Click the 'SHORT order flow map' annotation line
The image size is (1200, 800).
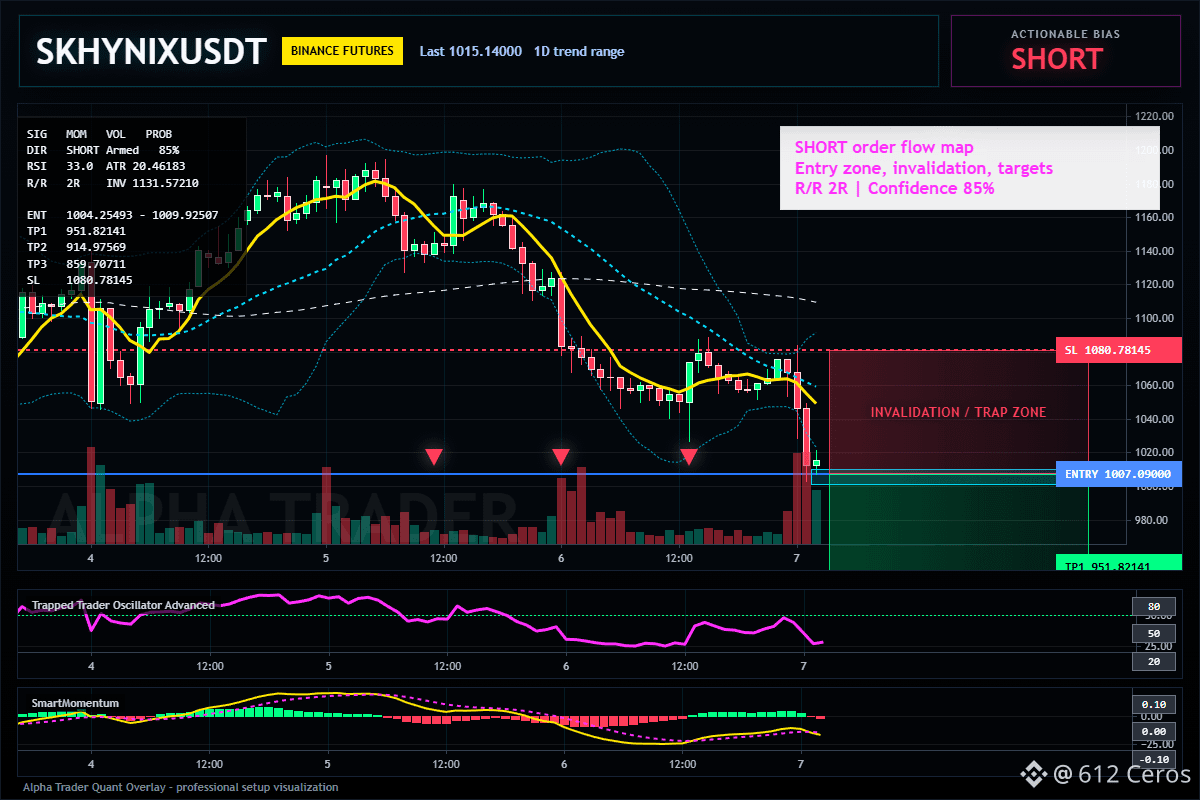coord(884,148)
